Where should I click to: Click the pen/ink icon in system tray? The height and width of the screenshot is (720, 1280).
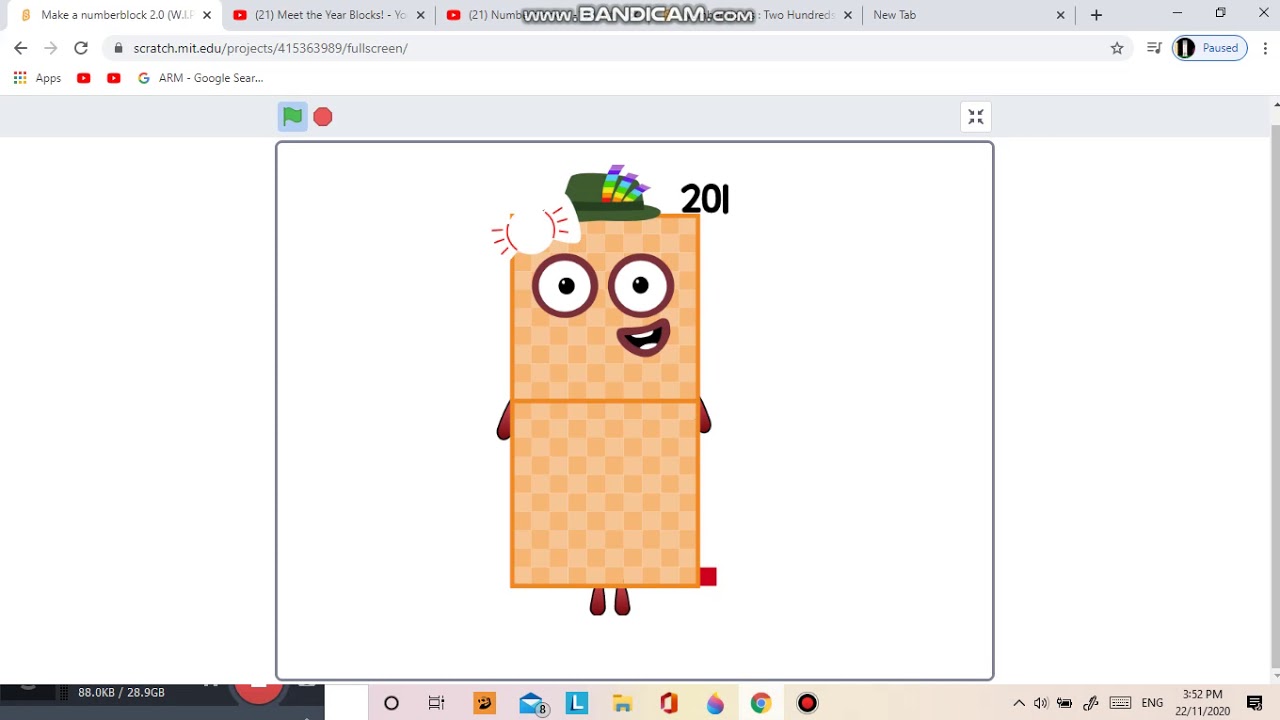click(1091, 703)
